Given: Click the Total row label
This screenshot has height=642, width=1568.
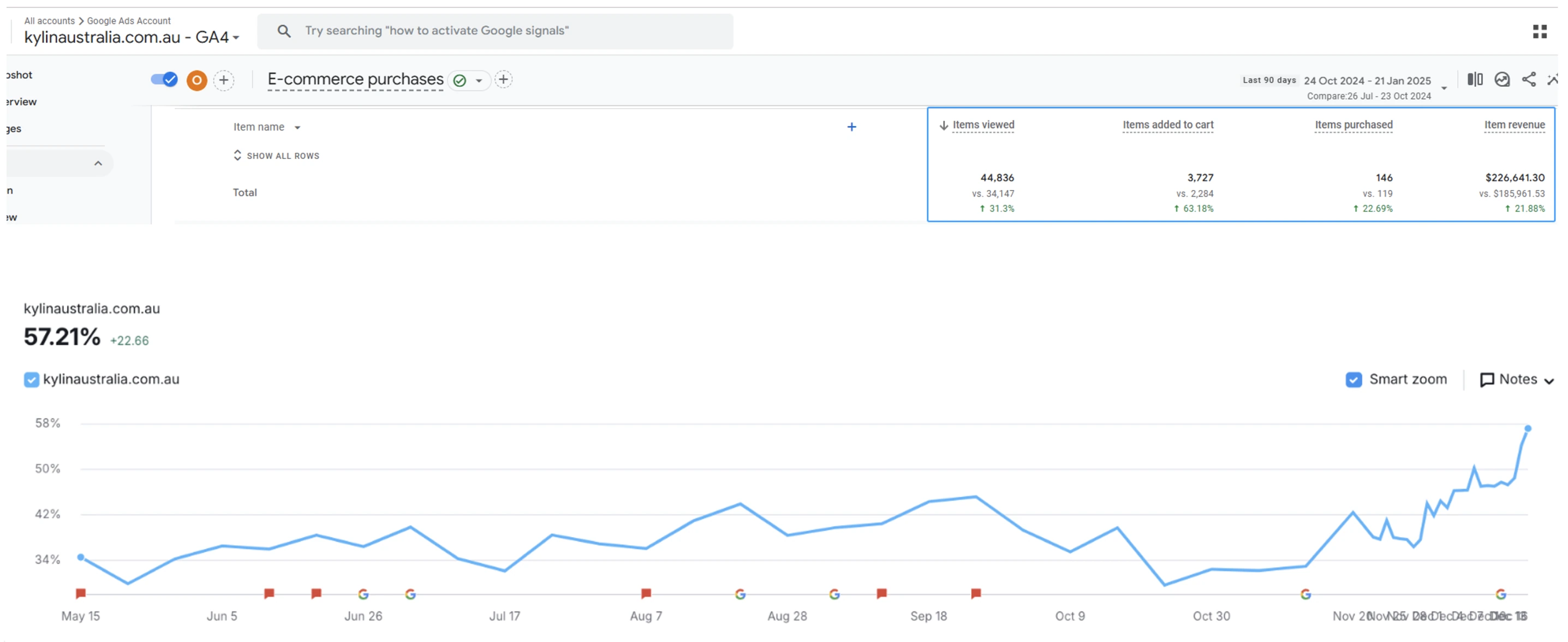Looking at the screenshot, I should (245, 193).
